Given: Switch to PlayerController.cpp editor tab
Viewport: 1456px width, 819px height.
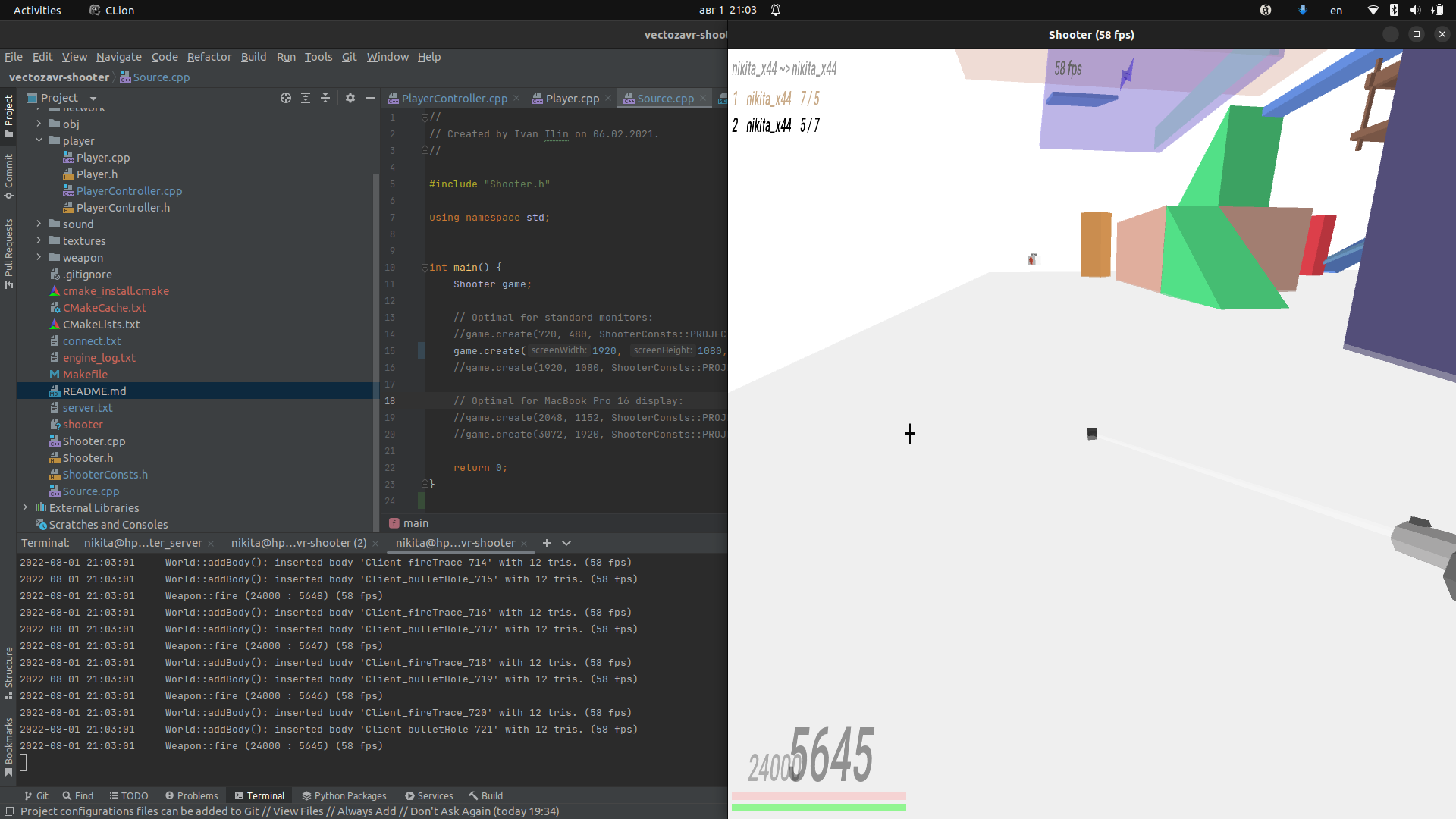Looking at the screenshot, I should point(454,99).
